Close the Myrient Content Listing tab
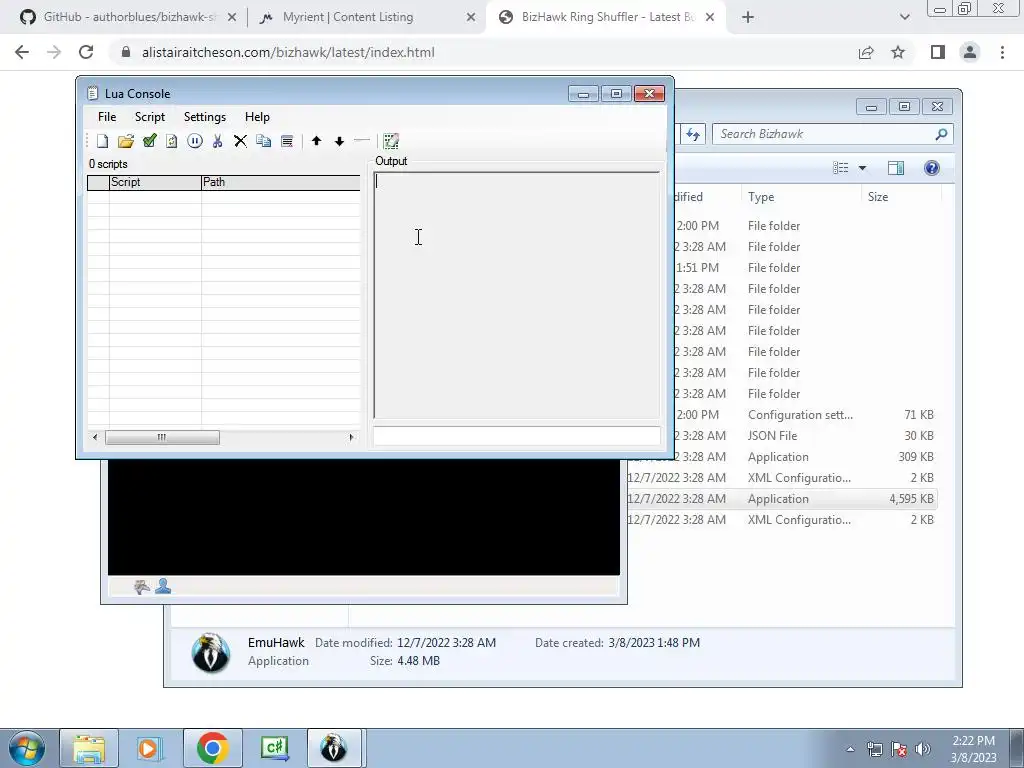1024x768 pixels. click(471, 18)
